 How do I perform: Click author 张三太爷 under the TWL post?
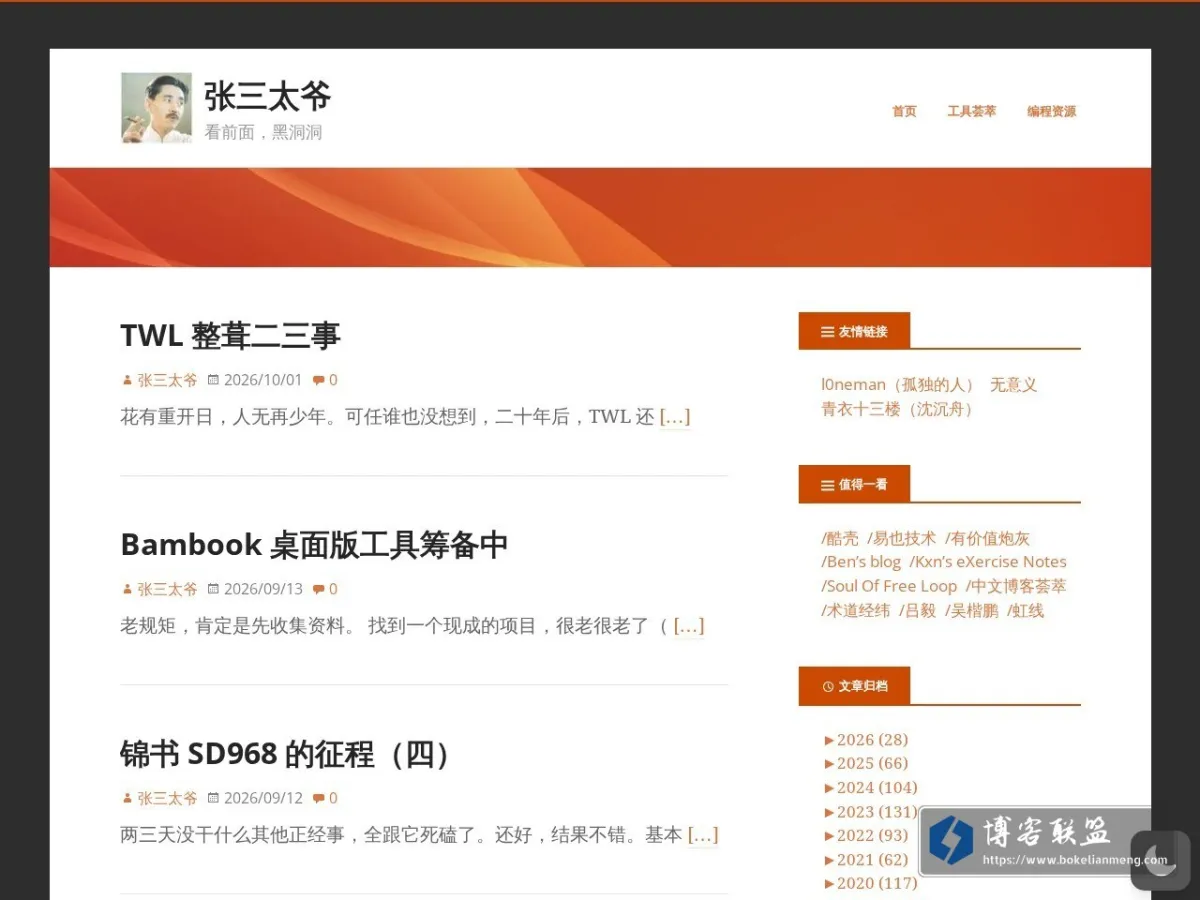tap(167, 380)
